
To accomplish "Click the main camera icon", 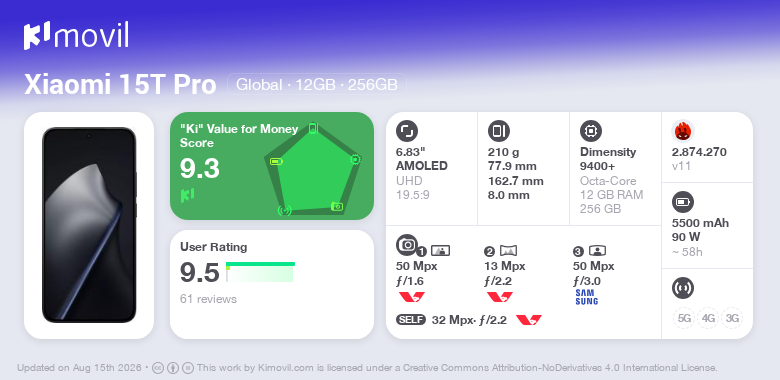I will tap(406, 245).
